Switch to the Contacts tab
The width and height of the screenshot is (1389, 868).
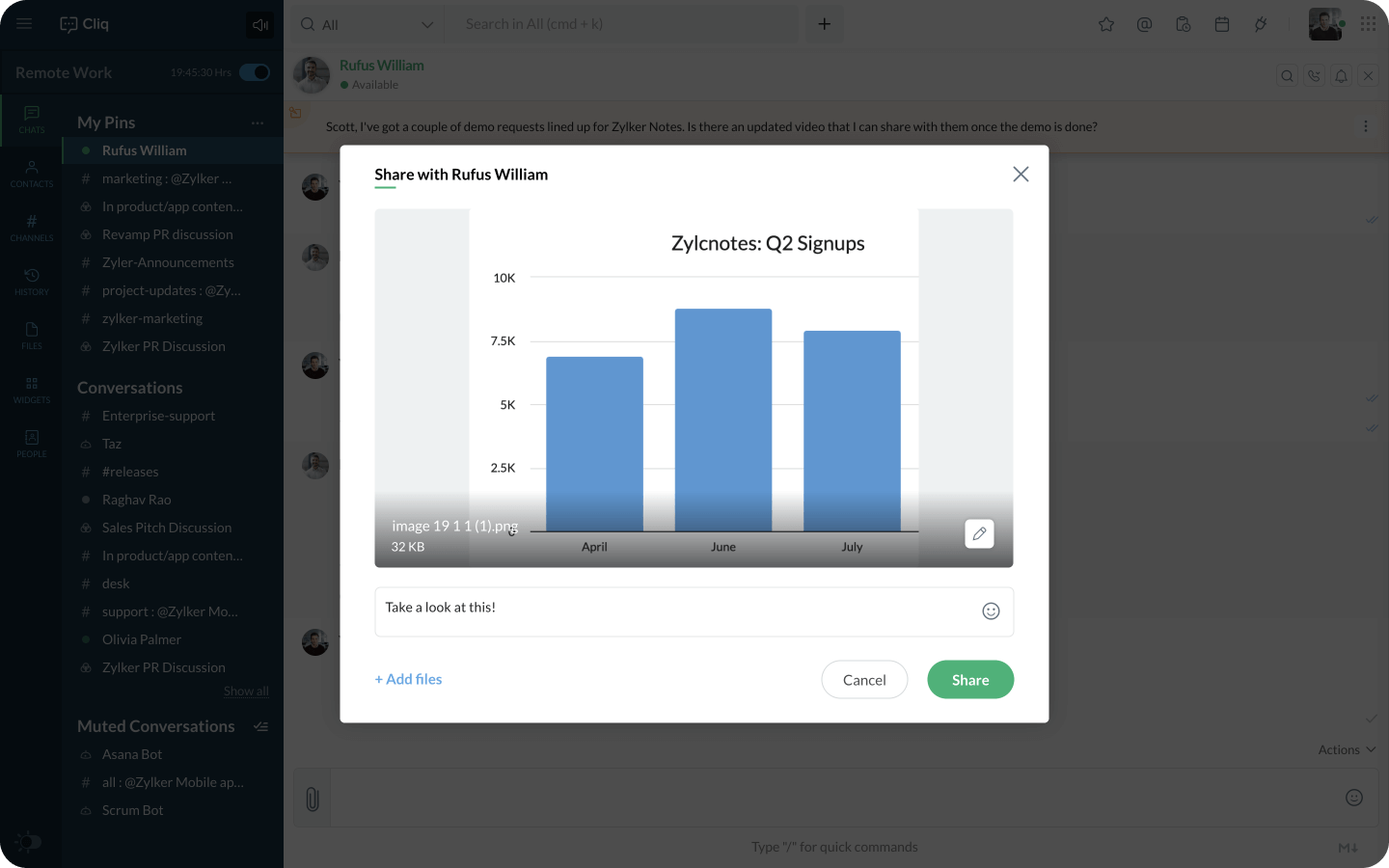click(32, 175)
